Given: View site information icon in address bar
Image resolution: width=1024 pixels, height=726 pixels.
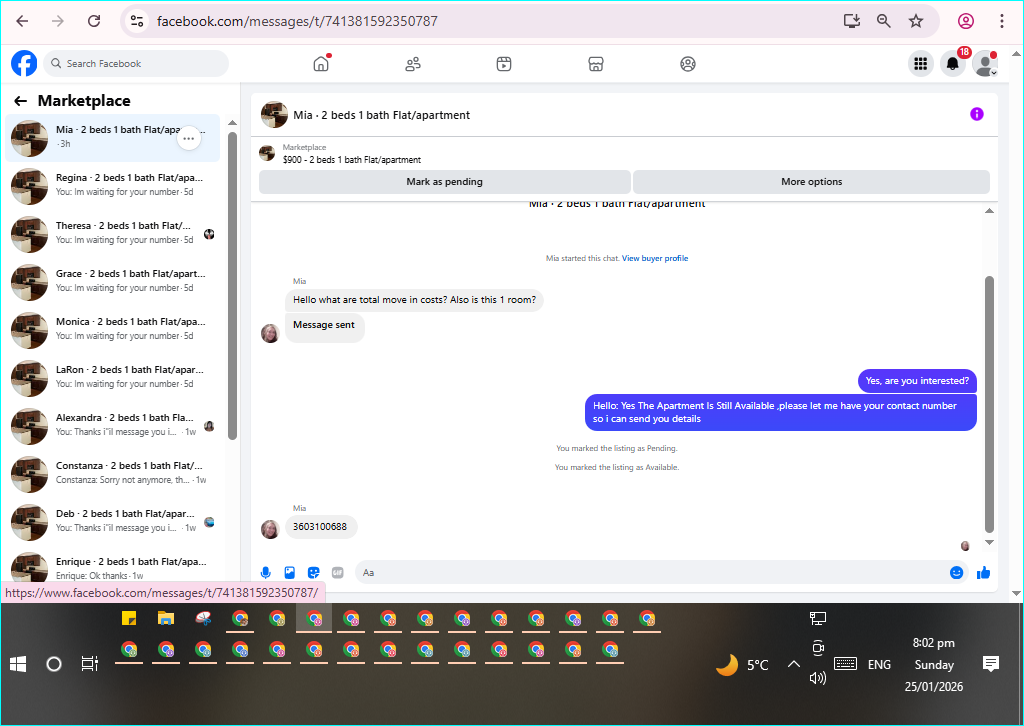Looking at the screenshot, I should (x=137, y=21).
